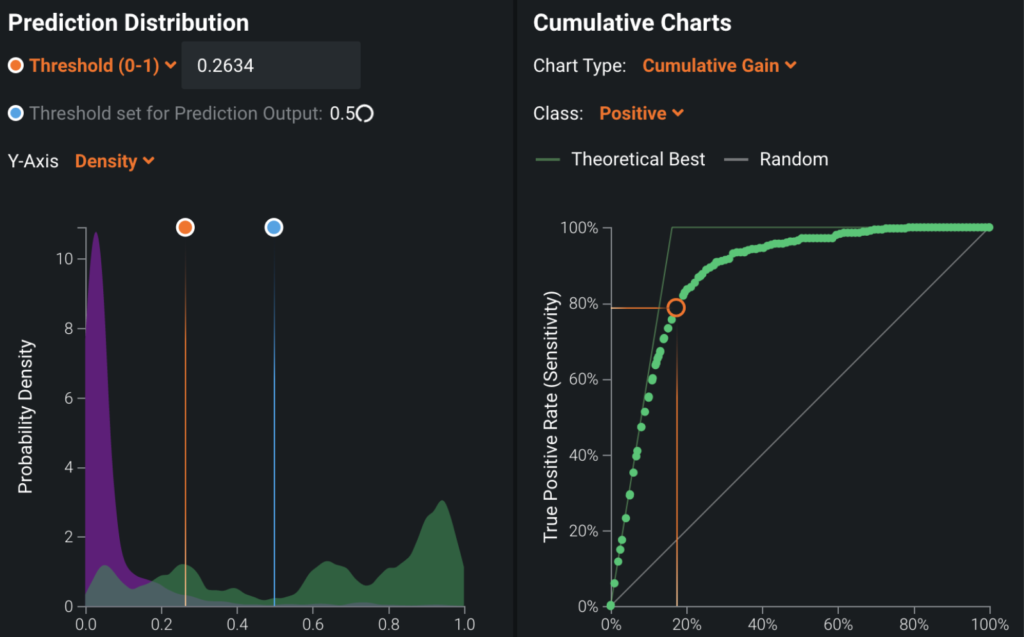
Task: Click the final curve point at 100%
Action: tap(989, 227)
